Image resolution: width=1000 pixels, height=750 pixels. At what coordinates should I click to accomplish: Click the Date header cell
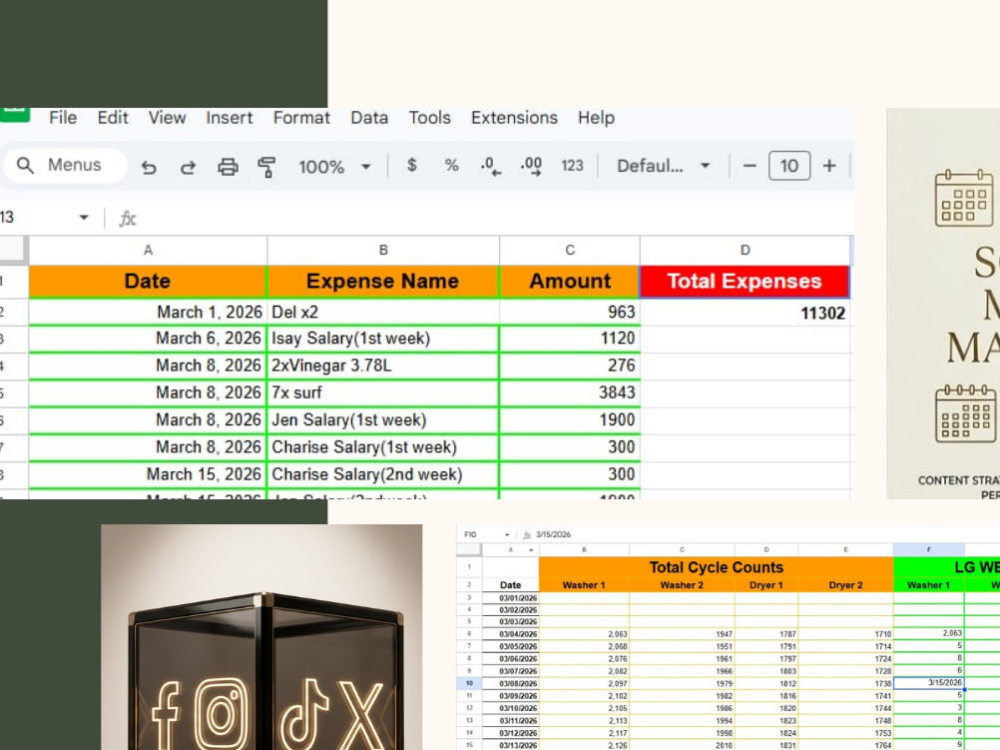(147, 281)
